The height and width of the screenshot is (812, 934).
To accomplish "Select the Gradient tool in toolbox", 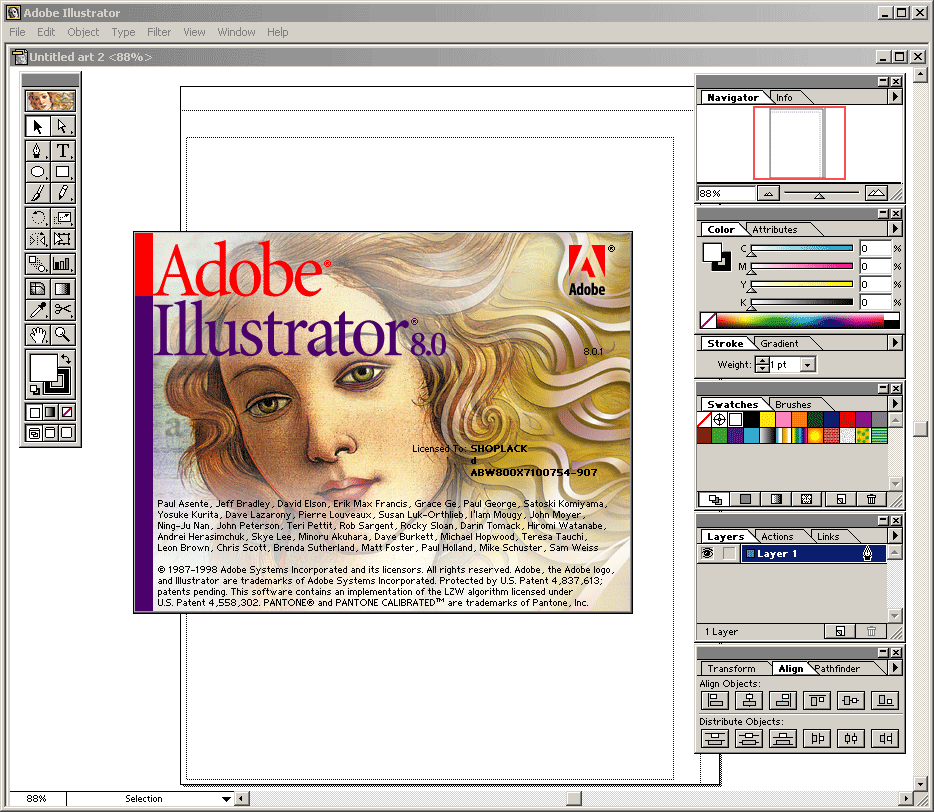I will click(63, 289).
